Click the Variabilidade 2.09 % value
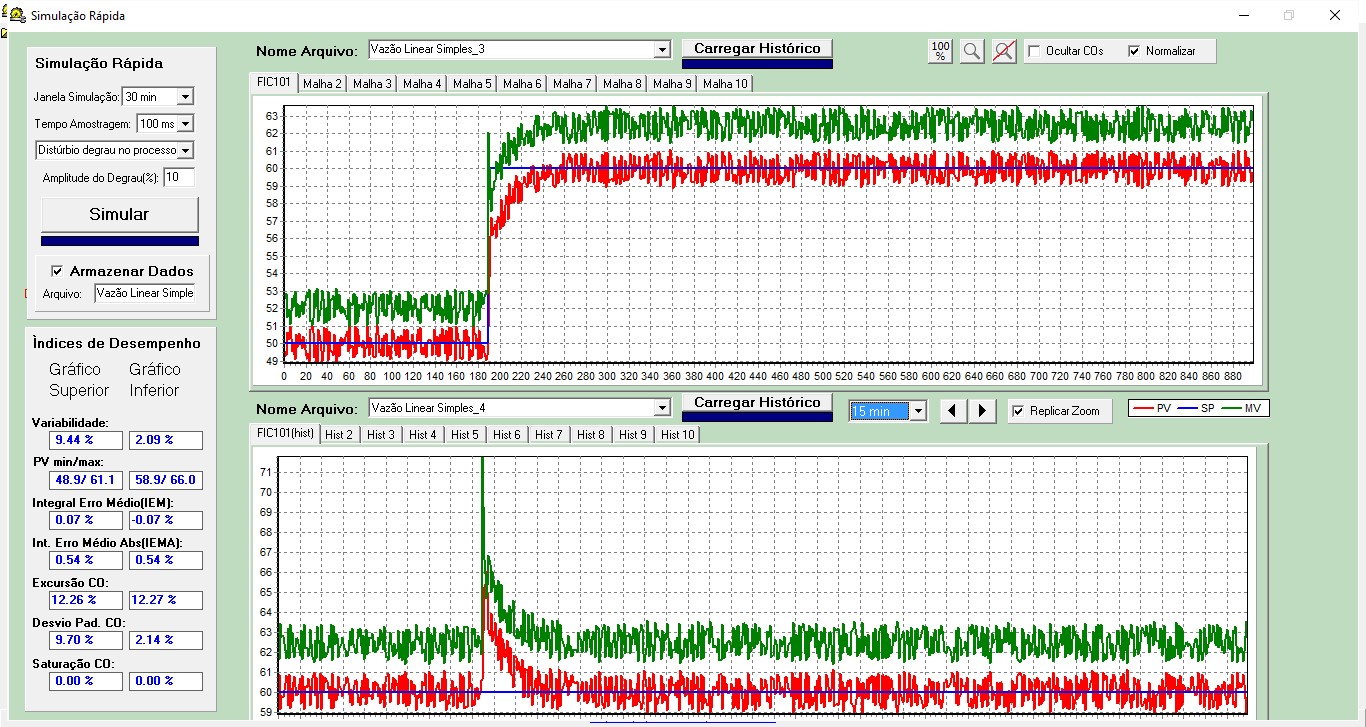This screenshot has width=1366, height=727. [x=166, y=440]
